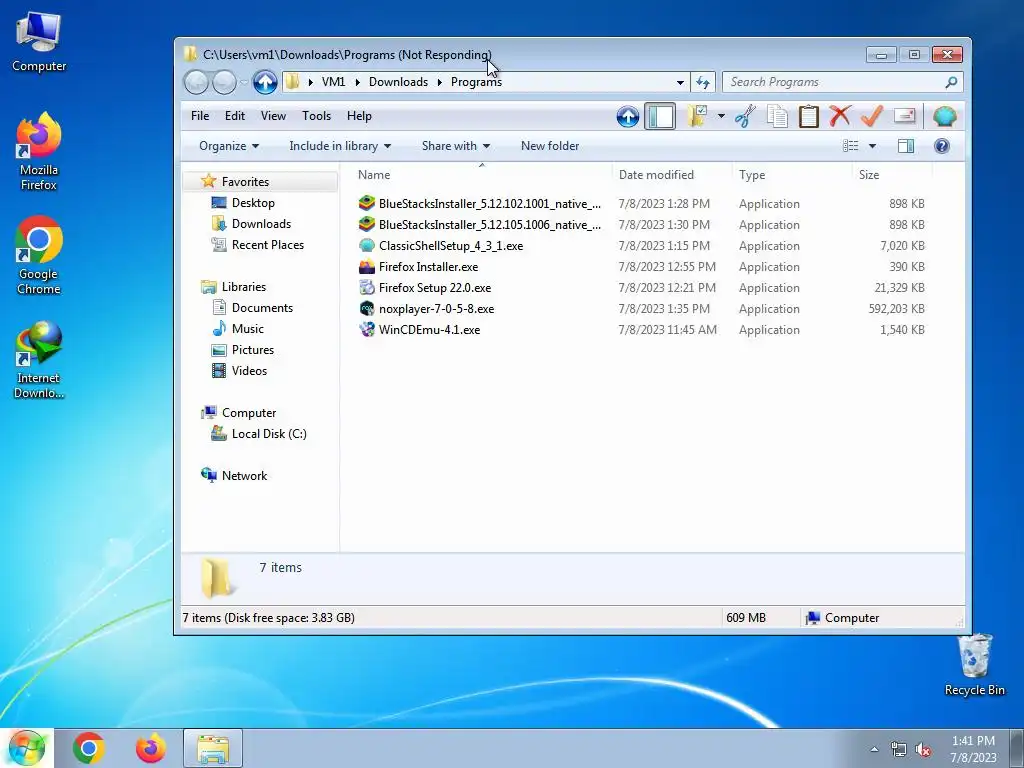Click the Paste clipboard icon

pyautogui.click(x=808, y=116)
